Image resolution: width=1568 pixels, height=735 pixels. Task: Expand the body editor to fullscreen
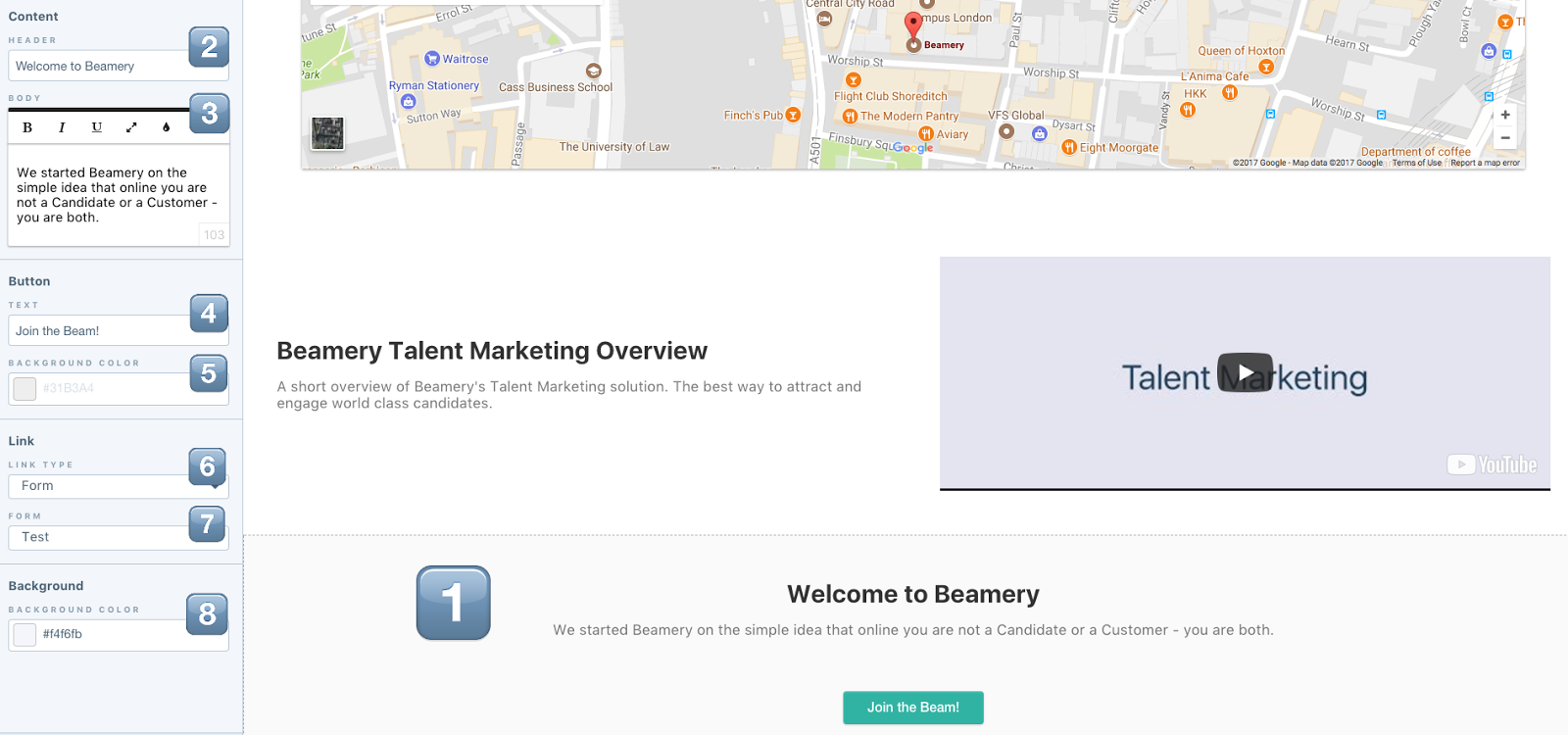pos(131,127)
